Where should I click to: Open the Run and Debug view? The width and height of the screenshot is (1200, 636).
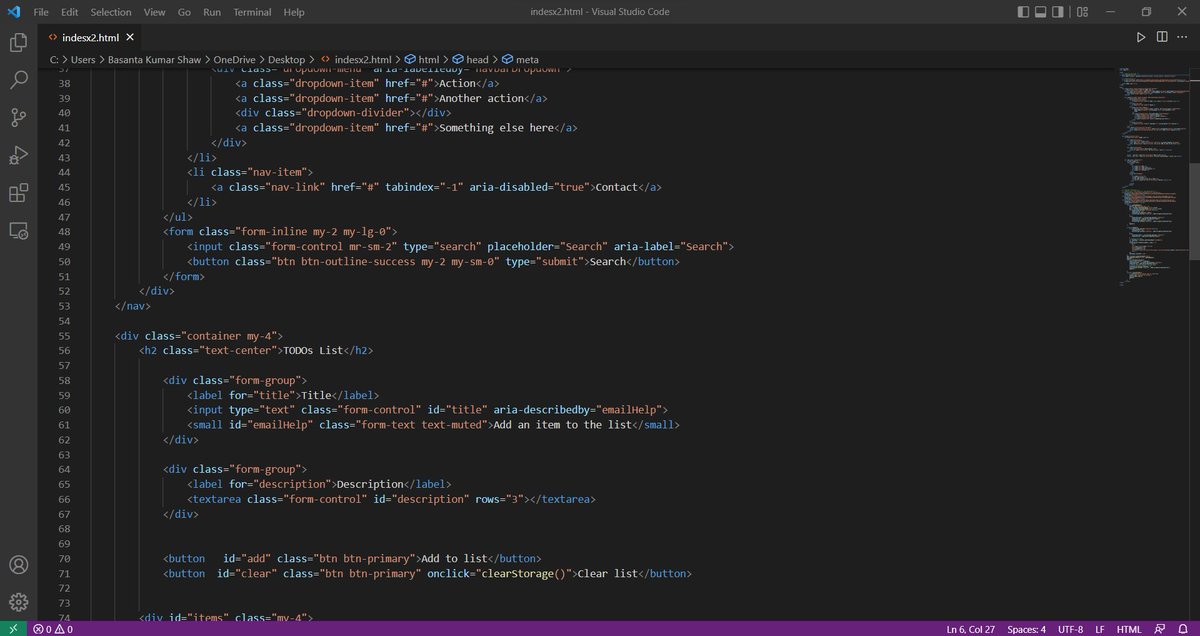pyautogui.click(x=18, y=156)
